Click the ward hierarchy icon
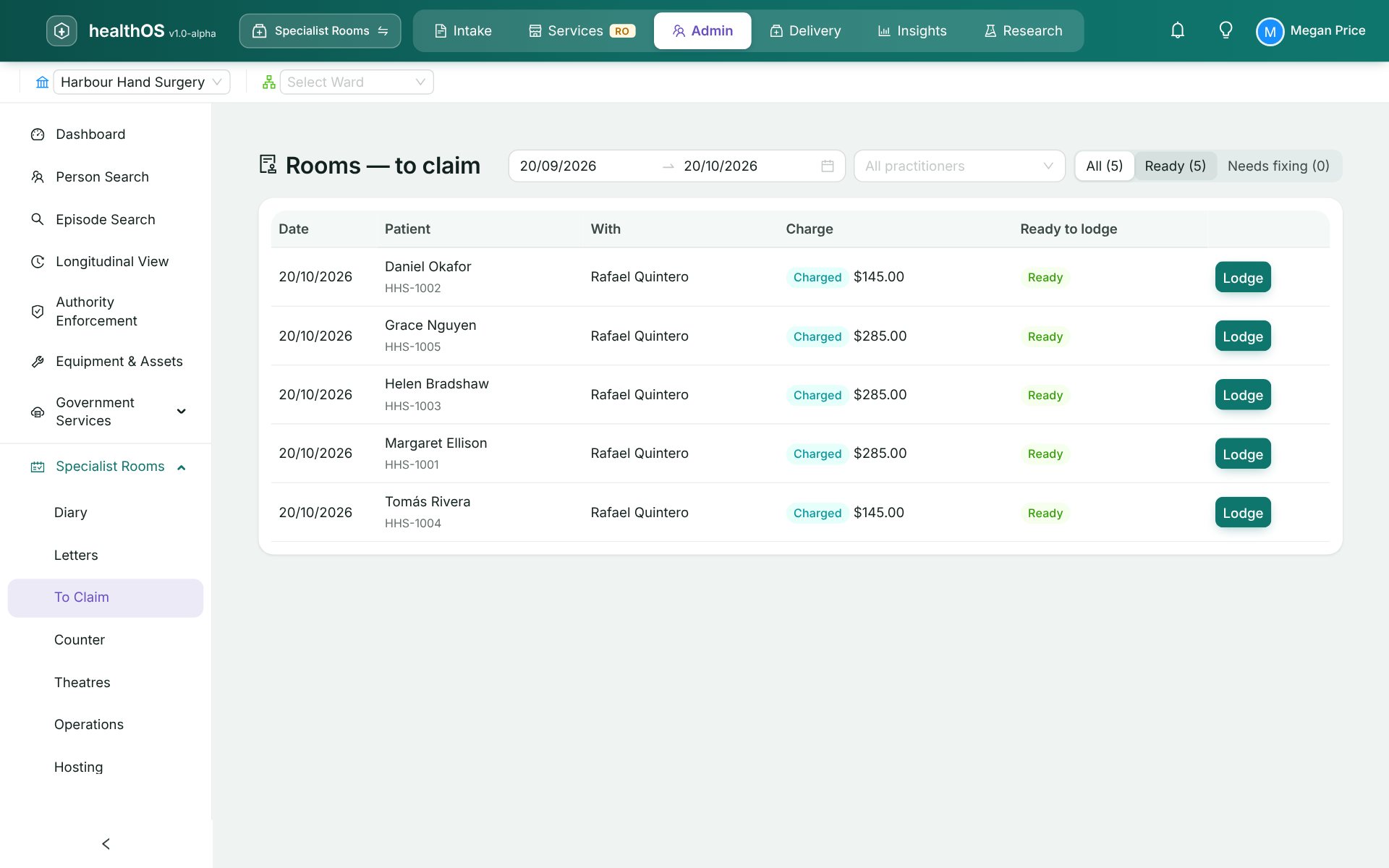Image resolution: width=1389 pixels, height=868 pixels. pos(269,82)
